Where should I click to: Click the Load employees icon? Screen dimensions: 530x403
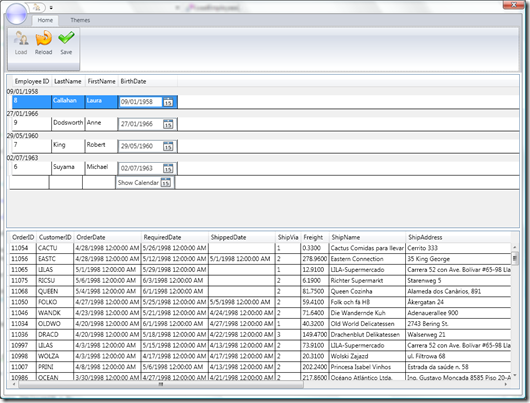[x=21, y=38]
